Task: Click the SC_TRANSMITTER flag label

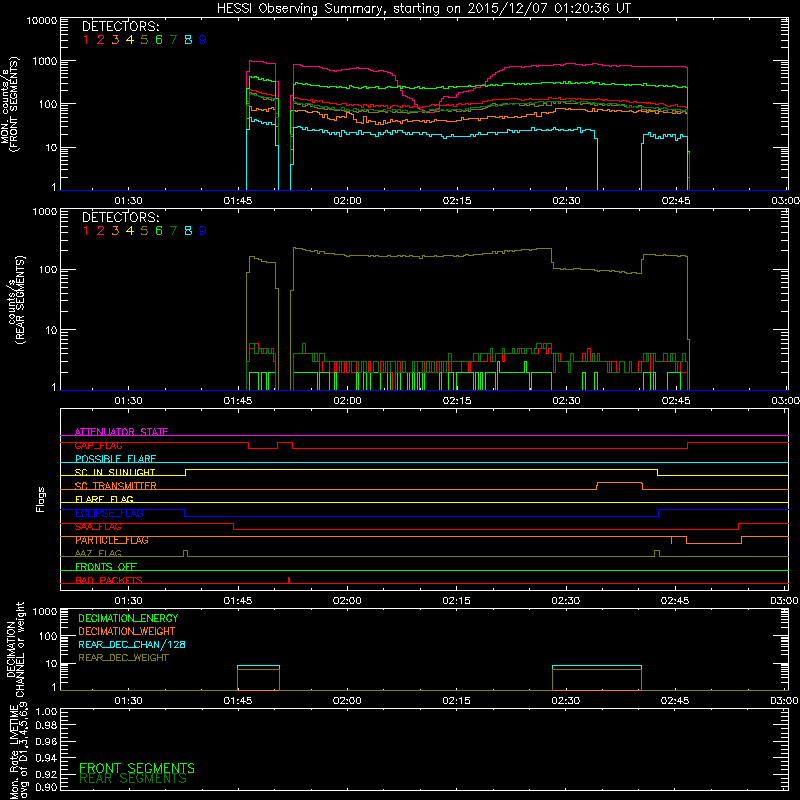Action: click(x=116, y=486)
